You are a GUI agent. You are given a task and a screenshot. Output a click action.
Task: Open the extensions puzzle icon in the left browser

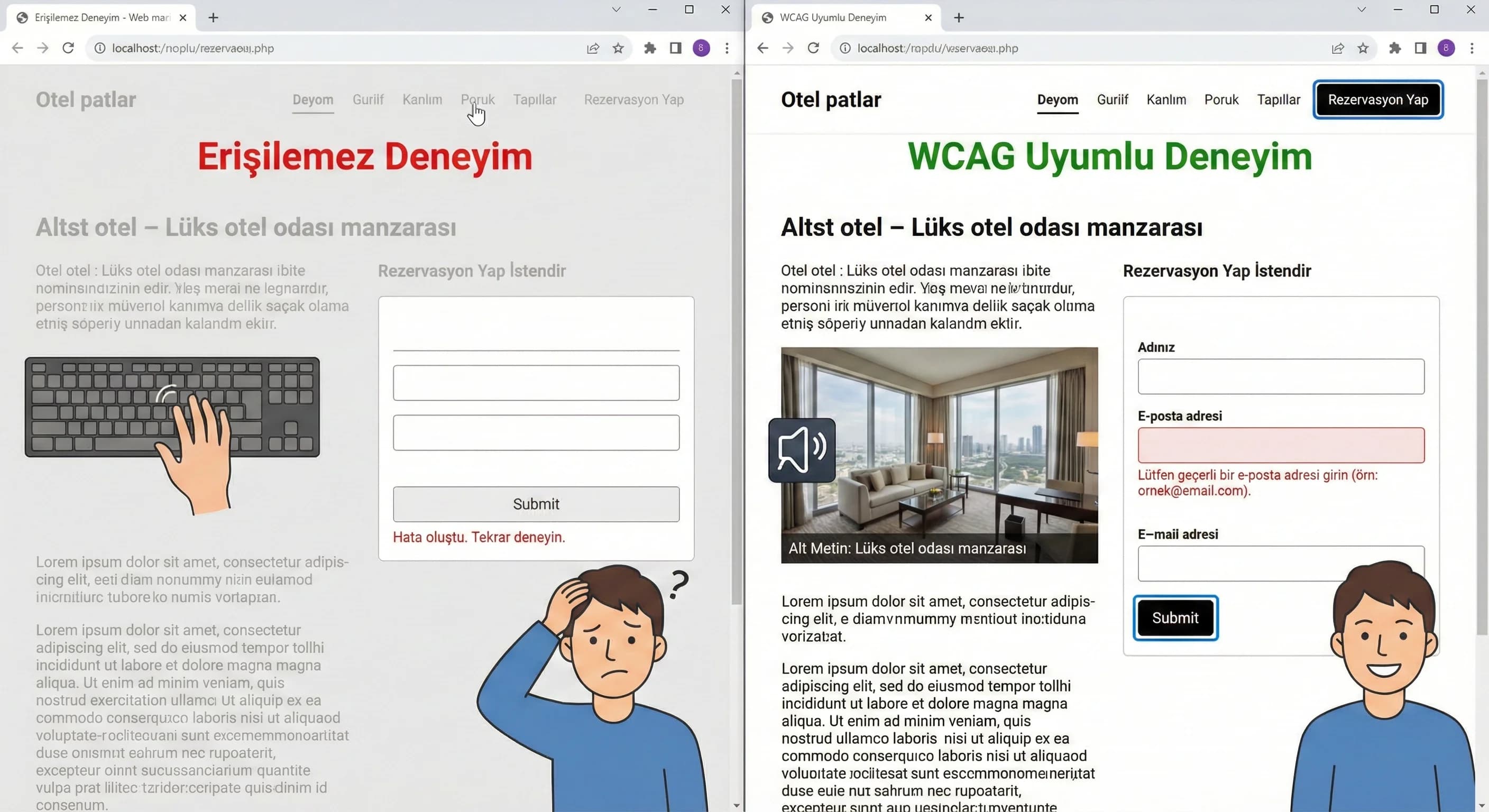pyautogui.click(x=649, y=48)
